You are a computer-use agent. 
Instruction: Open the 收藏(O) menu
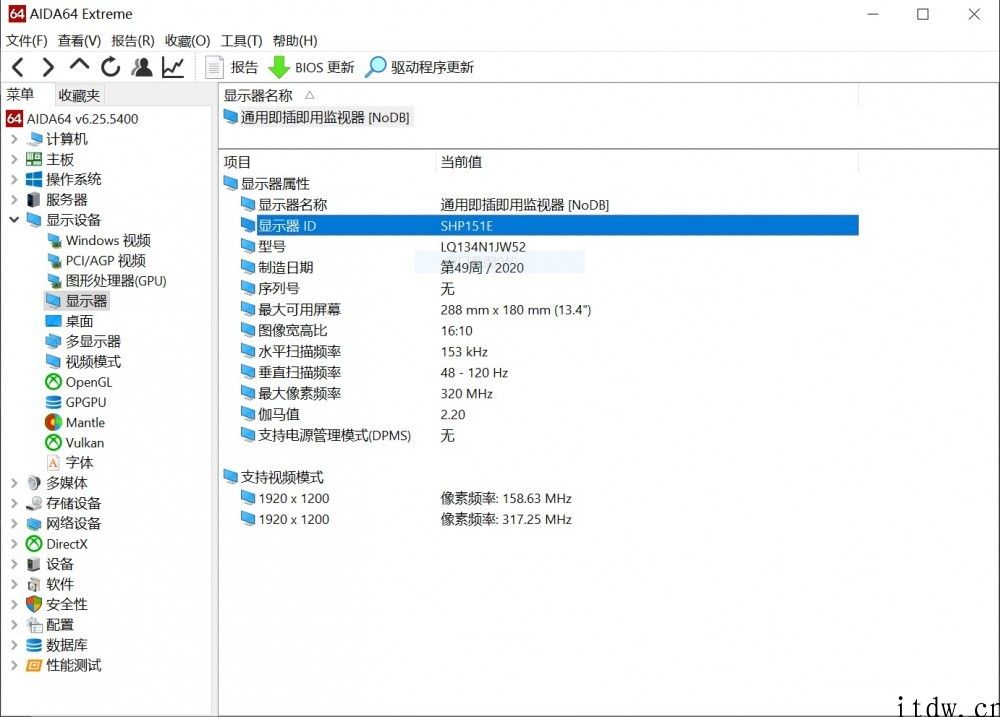coord(188,41)
